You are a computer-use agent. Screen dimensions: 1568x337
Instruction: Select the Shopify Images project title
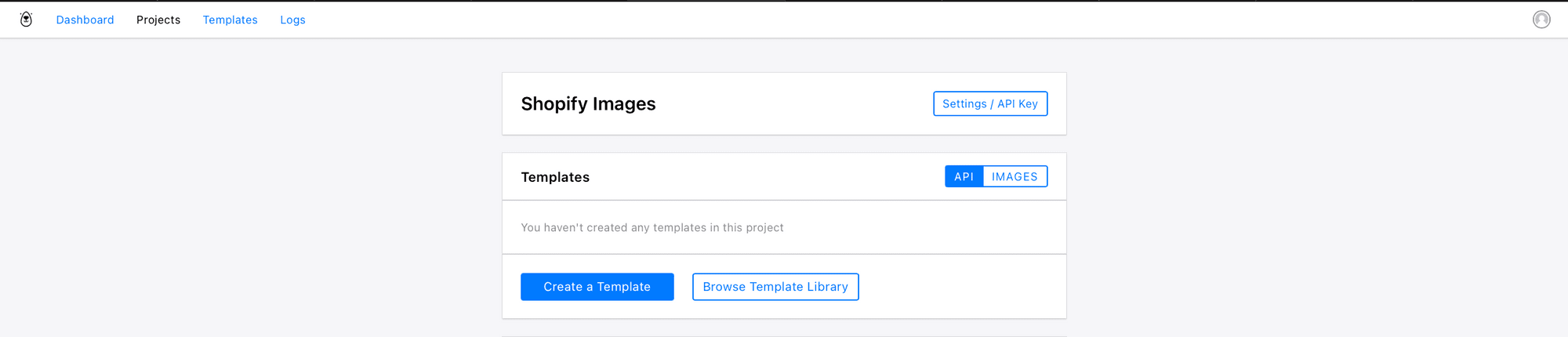588,103
